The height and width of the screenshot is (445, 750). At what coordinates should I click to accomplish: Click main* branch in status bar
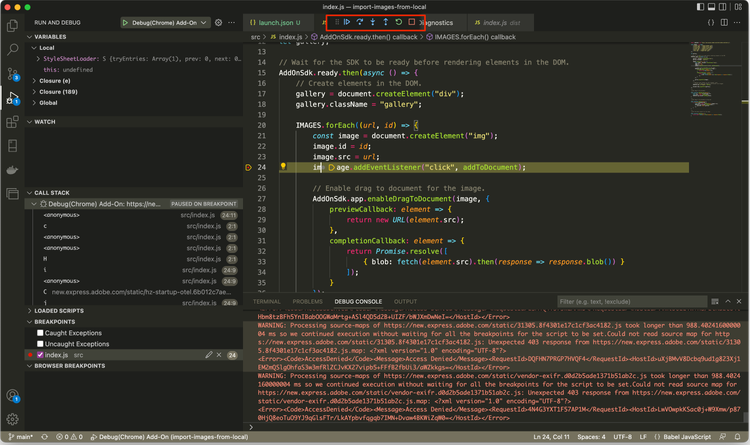point(21,437)
